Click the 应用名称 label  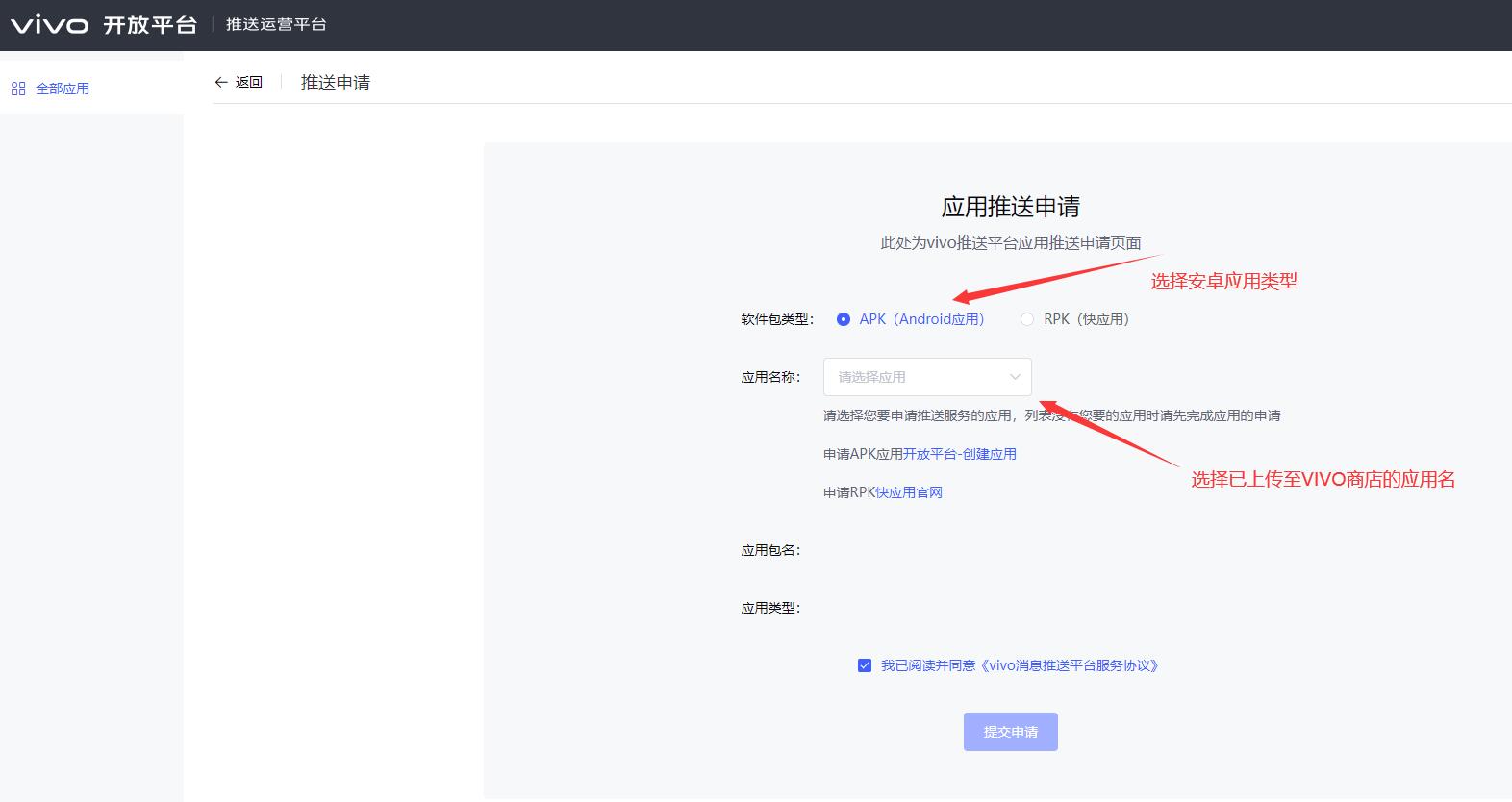(x=770, y=377)
